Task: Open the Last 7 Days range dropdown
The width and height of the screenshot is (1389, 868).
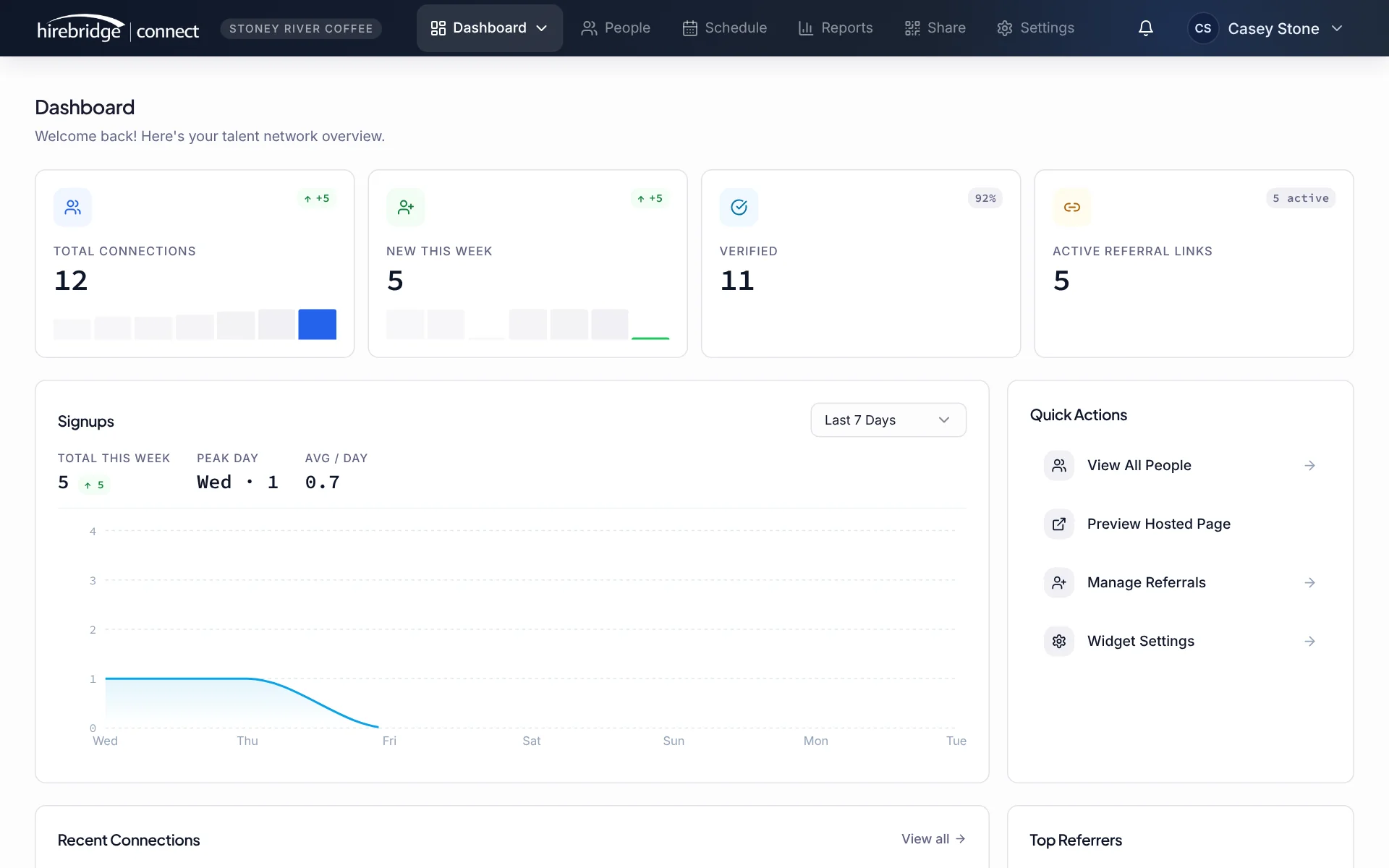Action: 888,420
